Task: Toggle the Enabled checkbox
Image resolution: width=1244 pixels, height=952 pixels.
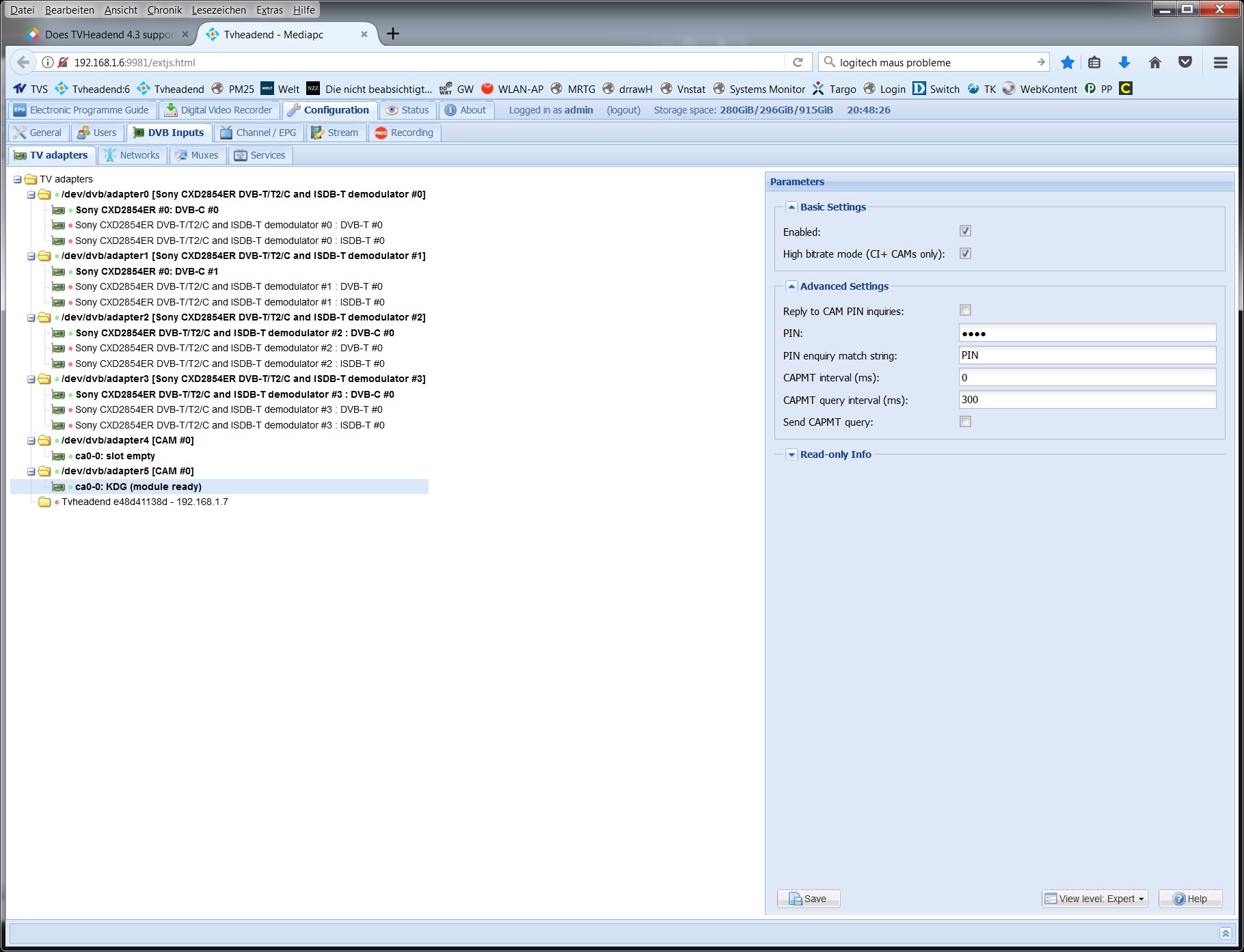Action: 965,231
